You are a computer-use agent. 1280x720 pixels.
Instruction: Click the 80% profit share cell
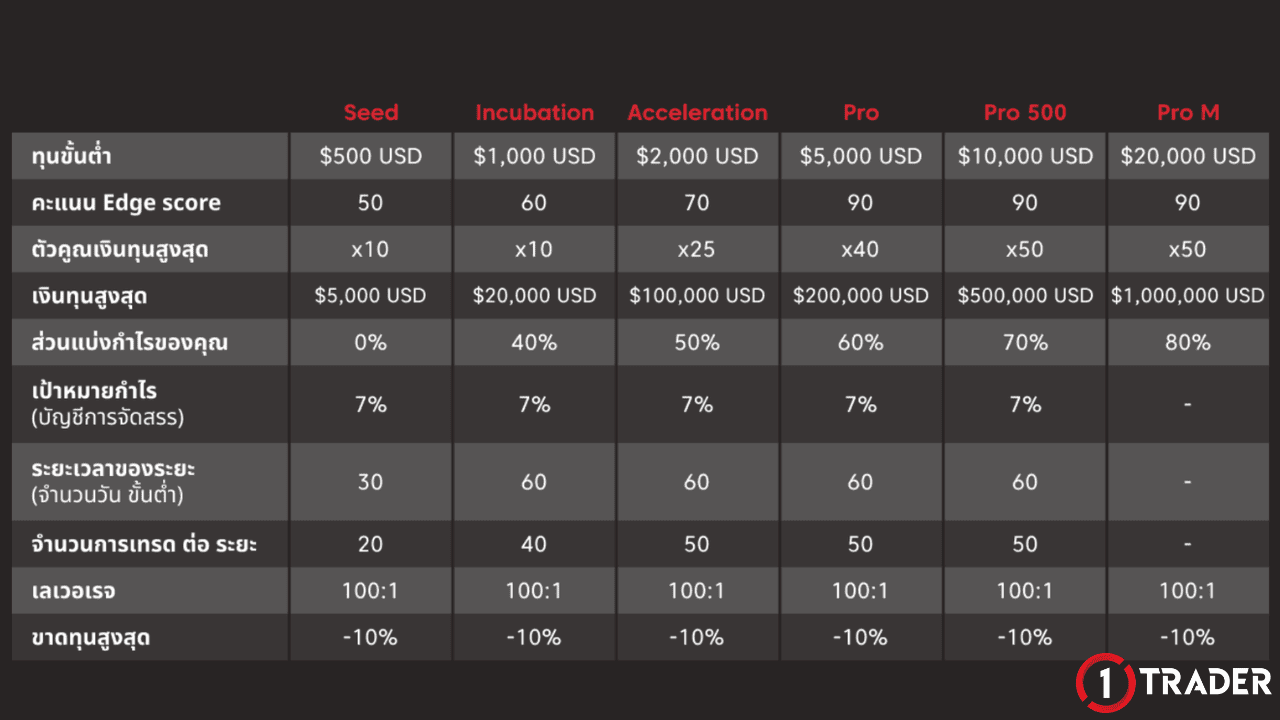pos(1188,343)
